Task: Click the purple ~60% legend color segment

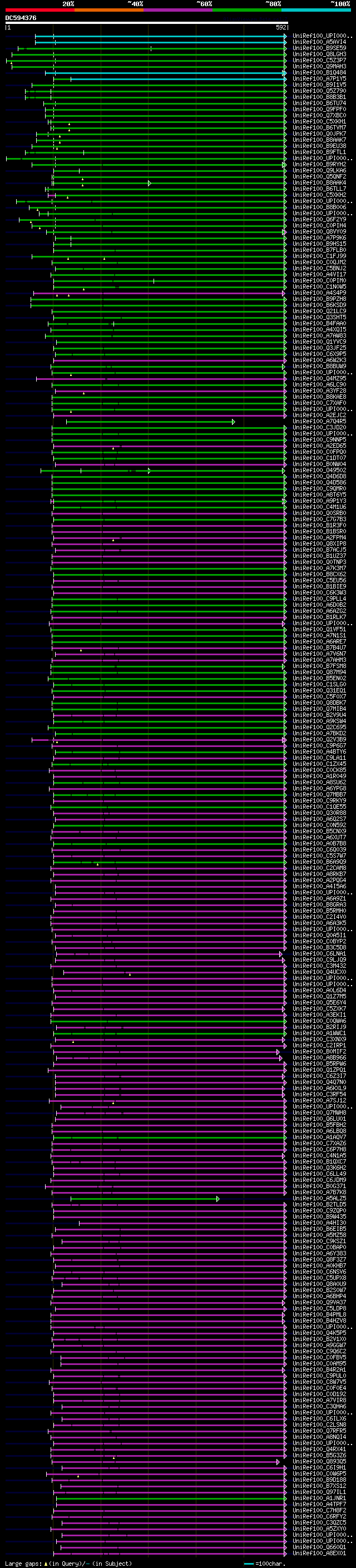Action: pos(177,10)
